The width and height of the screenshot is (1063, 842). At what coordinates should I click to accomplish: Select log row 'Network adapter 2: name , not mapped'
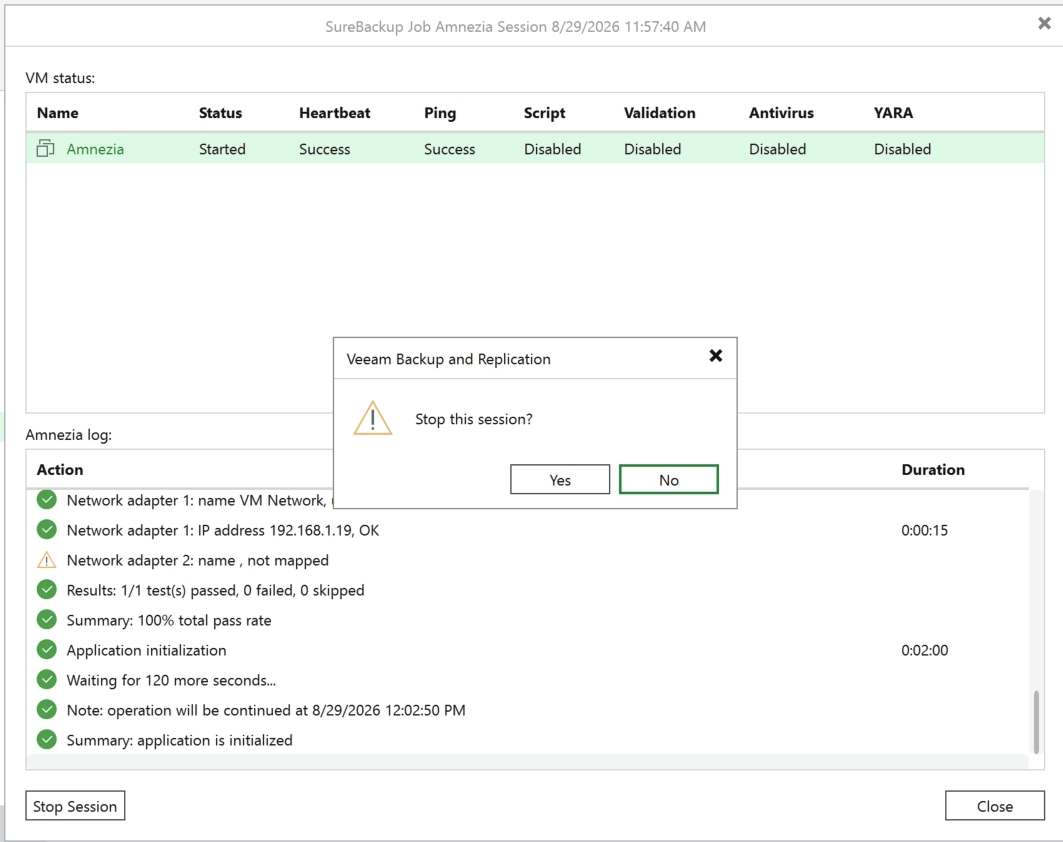(527, 560)
